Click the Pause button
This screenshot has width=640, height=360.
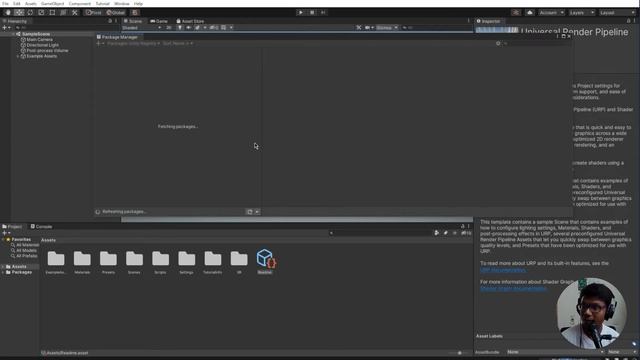point(312,13)
